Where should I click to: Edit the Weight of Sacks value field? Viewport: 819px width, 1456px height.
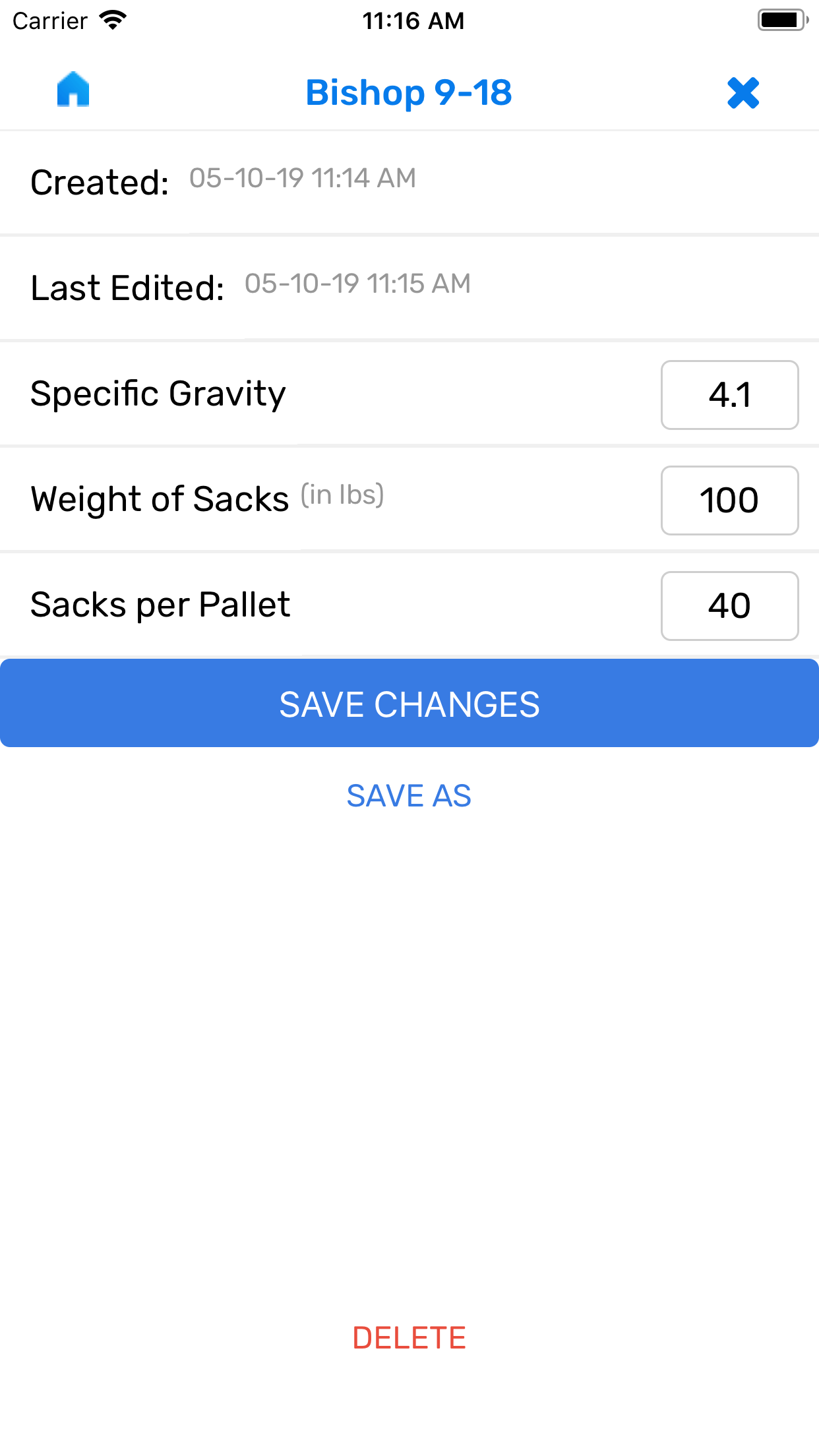729,501
